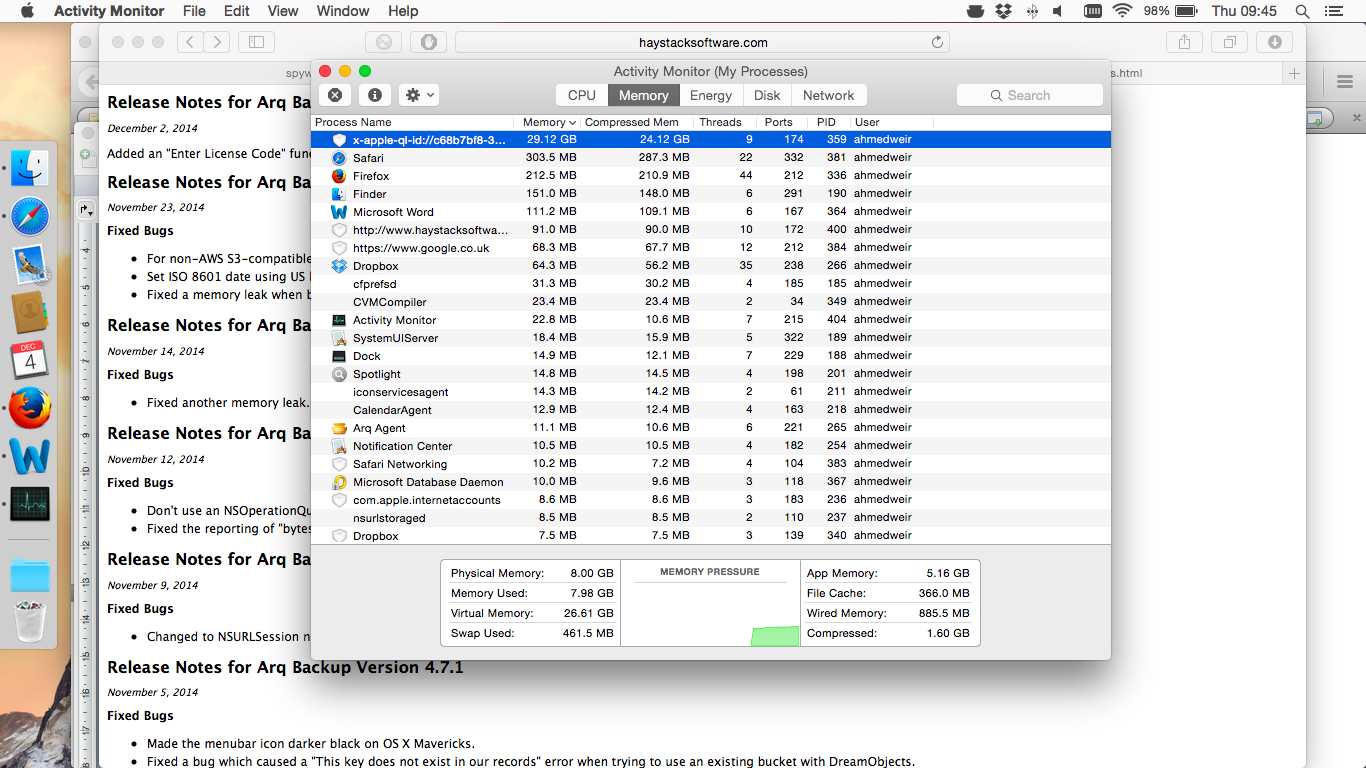The image size is (1366, 768).
Task: Show the Network tab
Action: tap(828, 95)
